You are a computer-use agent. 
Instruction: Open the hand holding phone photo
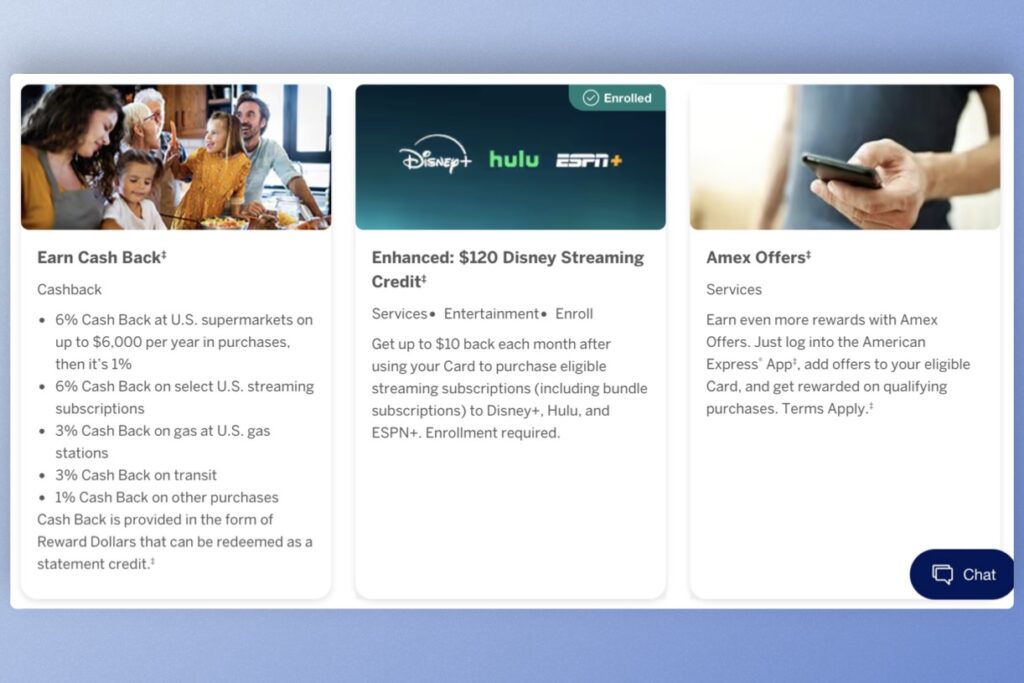[845, 157]
